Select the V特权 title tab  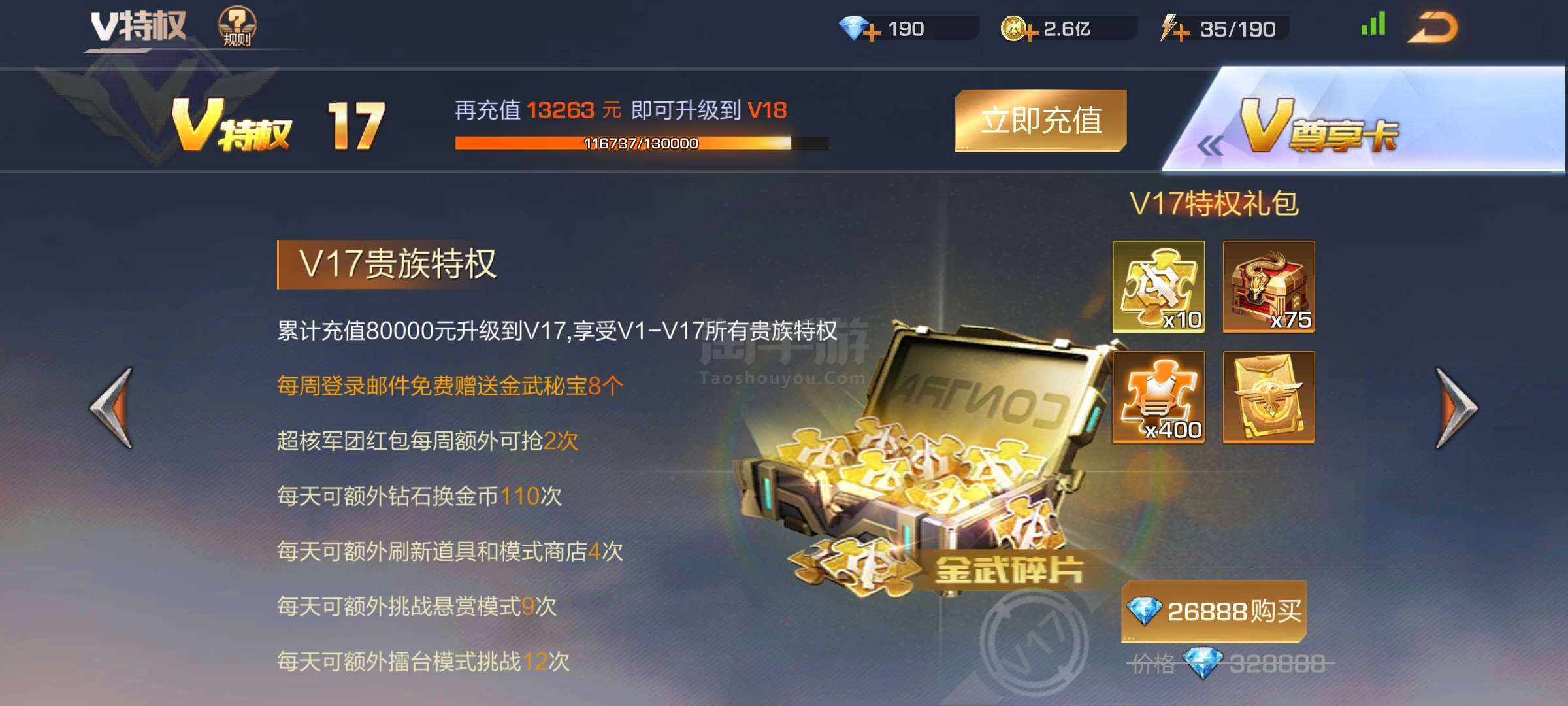(139, 27)
